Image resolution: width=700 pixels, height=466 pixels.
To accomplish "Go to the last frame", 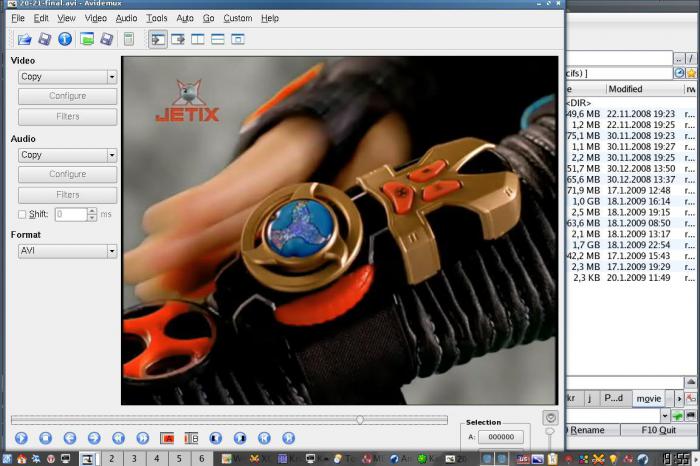I will (x=288, y=438).
